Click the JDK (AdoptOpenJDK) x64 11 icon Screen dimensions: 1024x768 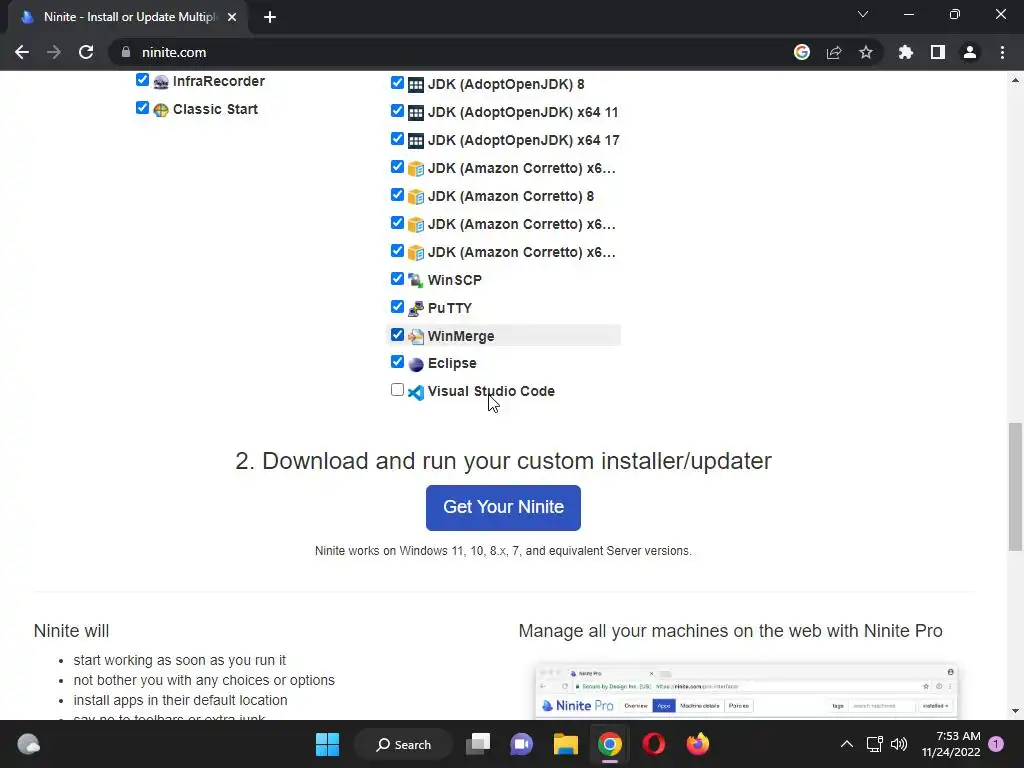point(415,113)
